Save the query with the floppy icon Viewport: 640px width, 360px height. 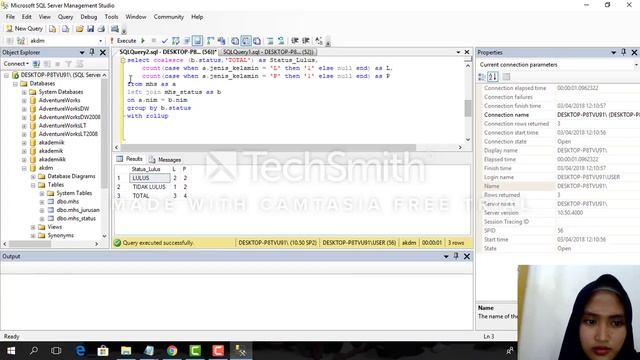pos(90,29)
